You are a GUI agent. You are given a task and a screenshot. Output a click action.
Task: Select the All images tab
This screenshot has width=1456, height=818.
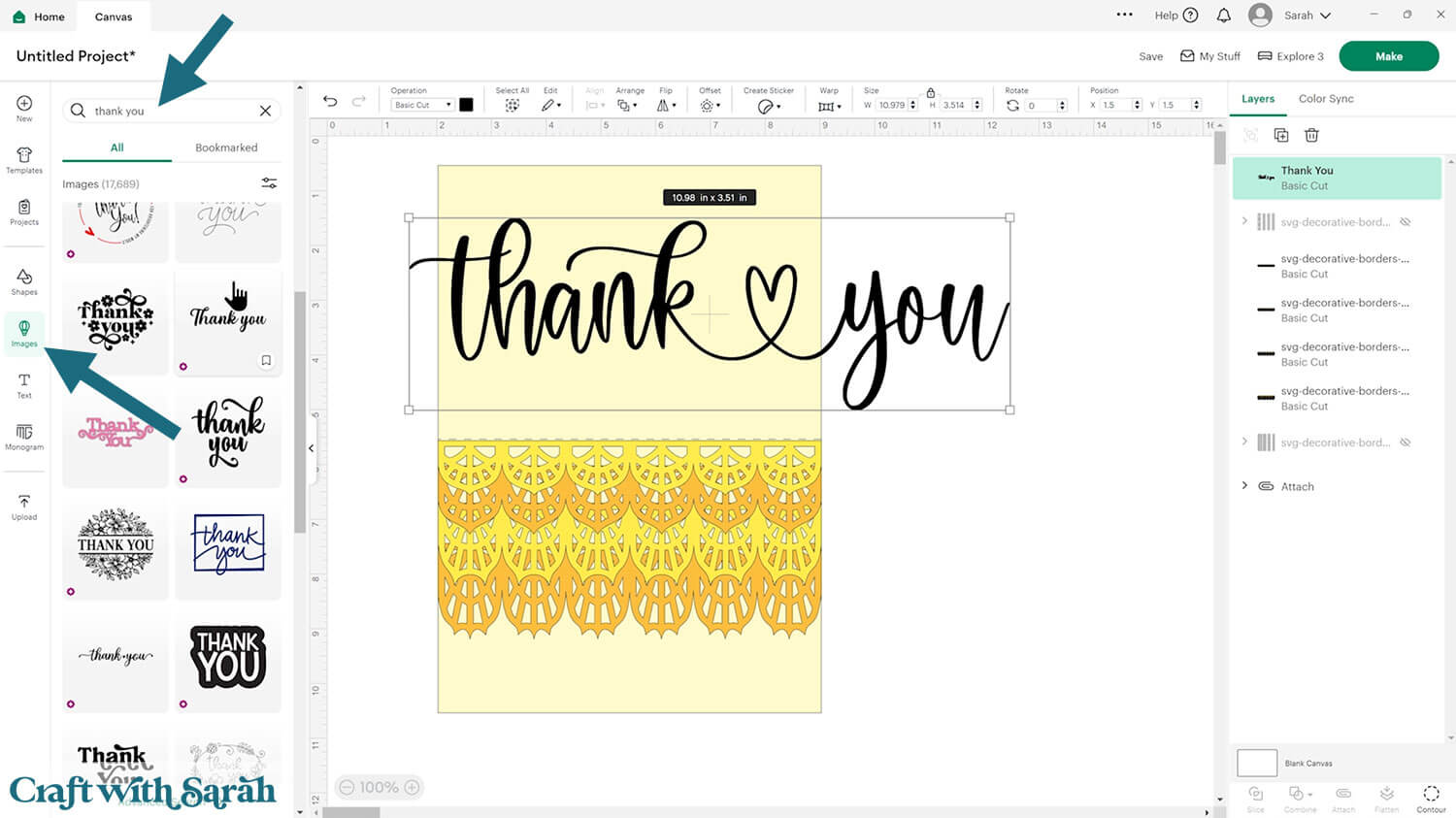point(117,147)
